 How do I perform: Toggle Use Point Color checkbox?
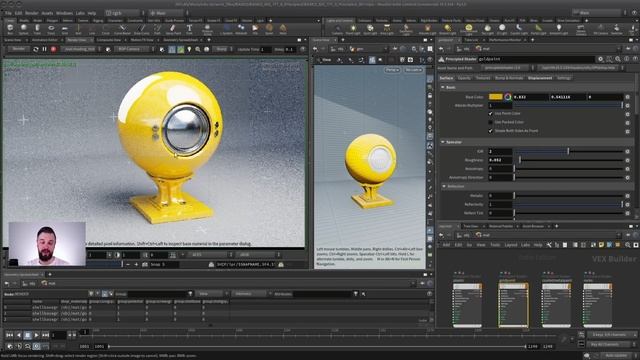tap(491, 113)
